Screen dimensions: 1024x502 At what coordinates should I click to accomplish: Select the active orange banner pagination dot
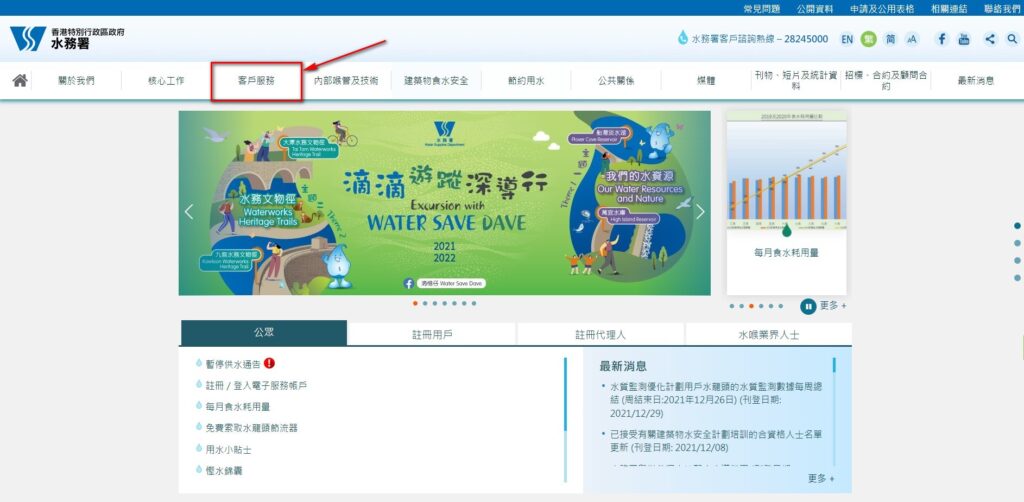415,303
